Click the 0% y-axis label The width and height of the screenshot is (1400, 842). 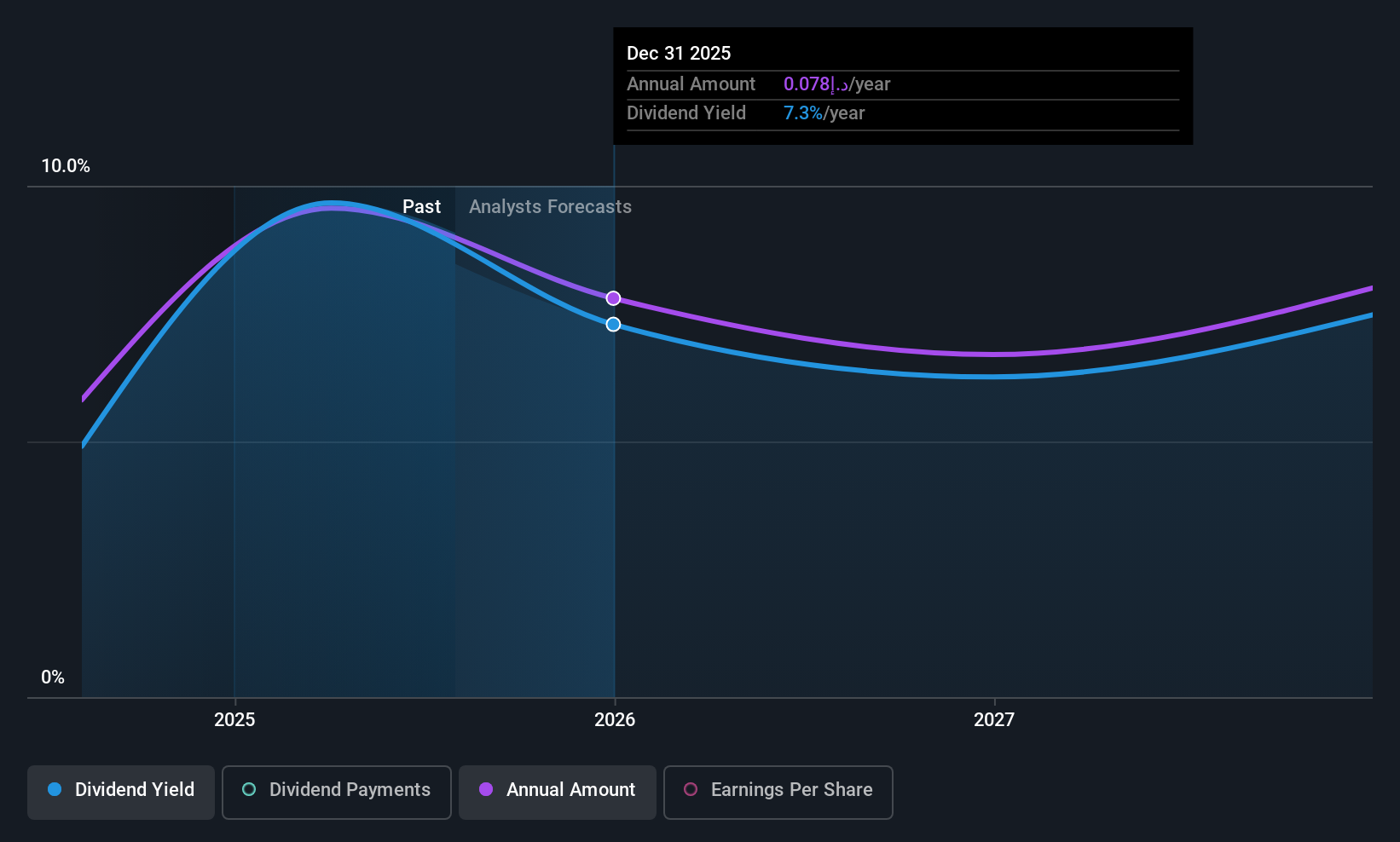tap(53, 678)
